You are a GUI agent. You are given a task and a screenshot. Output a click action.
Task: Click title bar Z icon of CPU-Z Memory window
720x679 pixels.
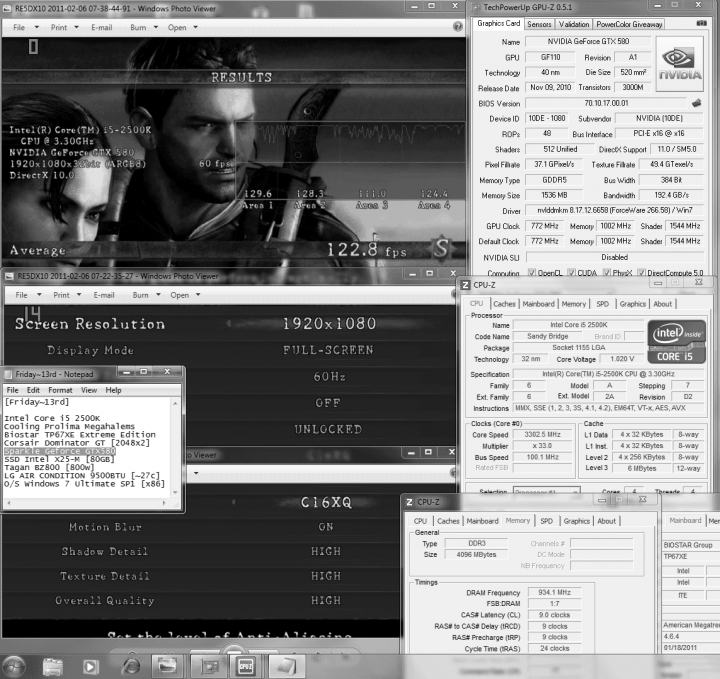[409, 502]
